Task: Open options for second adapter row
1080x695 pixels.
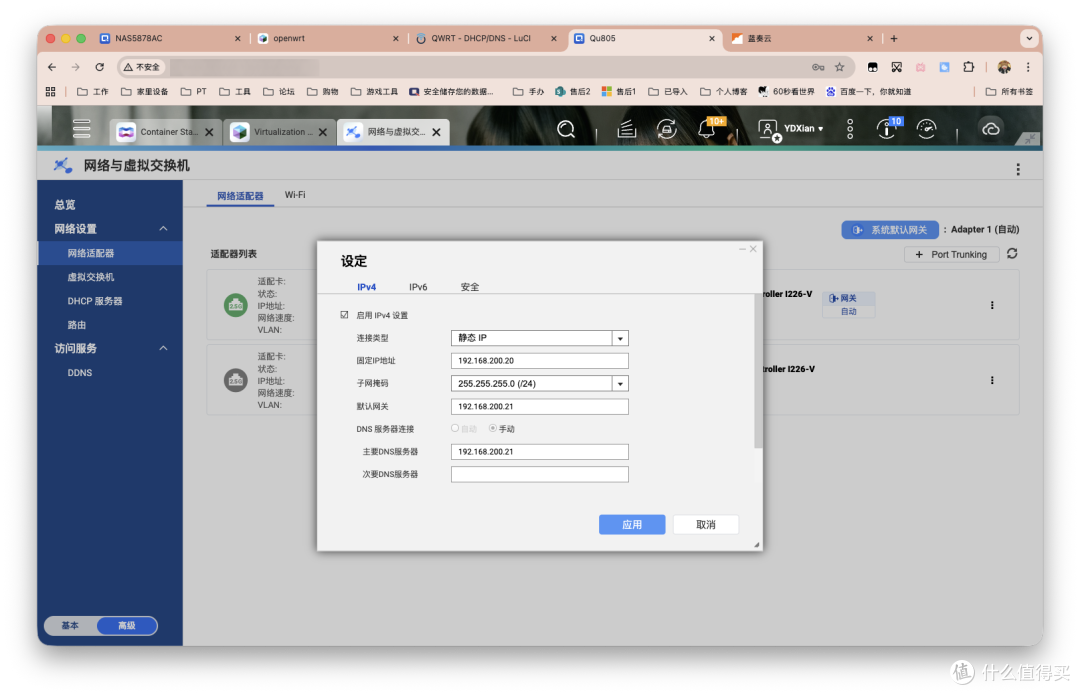Action: [x=992, y=380]
